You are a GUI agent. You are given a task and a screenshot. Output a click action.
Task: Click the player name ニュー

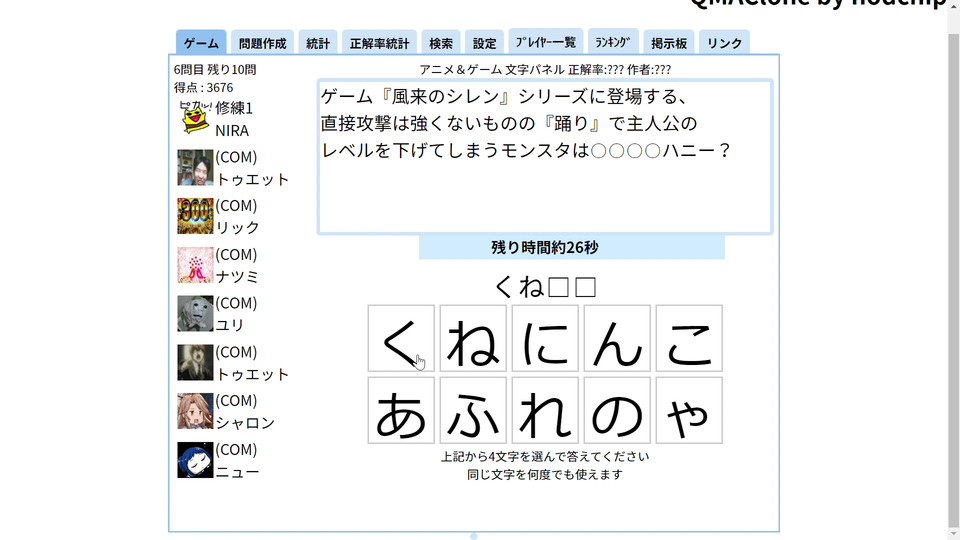(x=237, y=472)
